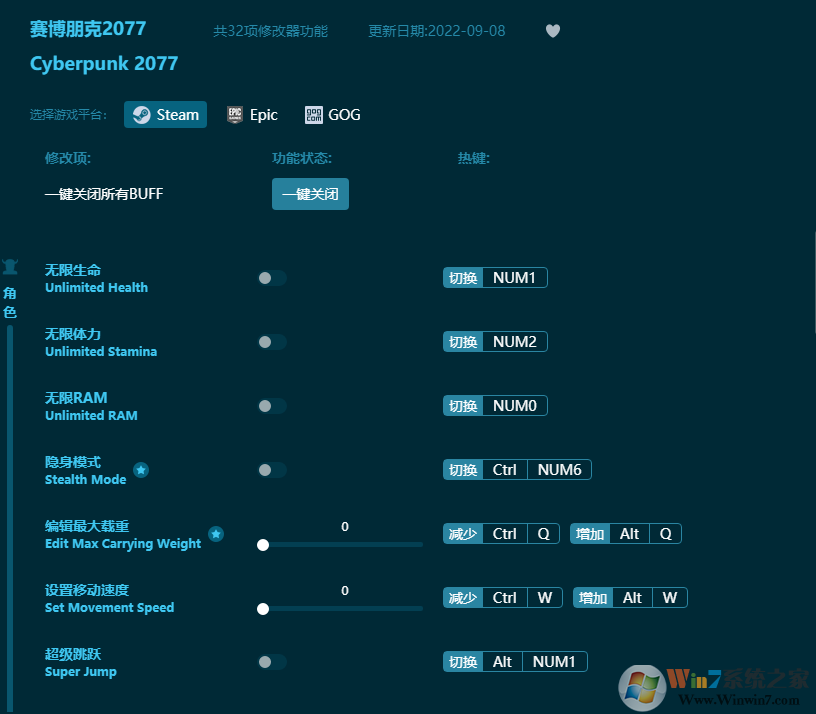Image resolution: width=816 pixels, height=714 pixels.
Task: Toggle Unlimited Stamina on
Action: pos(271,342)
